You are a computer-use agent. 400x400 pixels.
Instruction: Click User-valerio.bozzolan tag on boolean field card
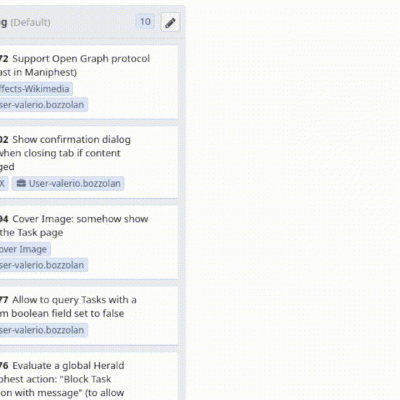coord(42,330)
